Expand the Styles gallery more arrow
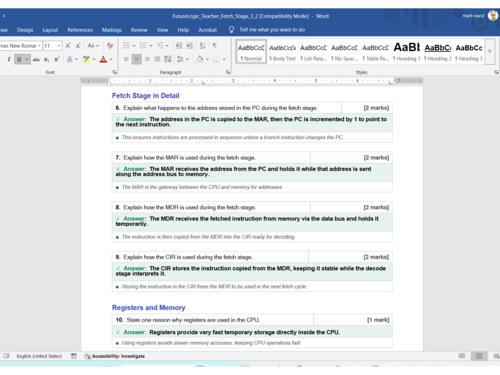Screen dimensions: 500x375 tap(490, 51)
